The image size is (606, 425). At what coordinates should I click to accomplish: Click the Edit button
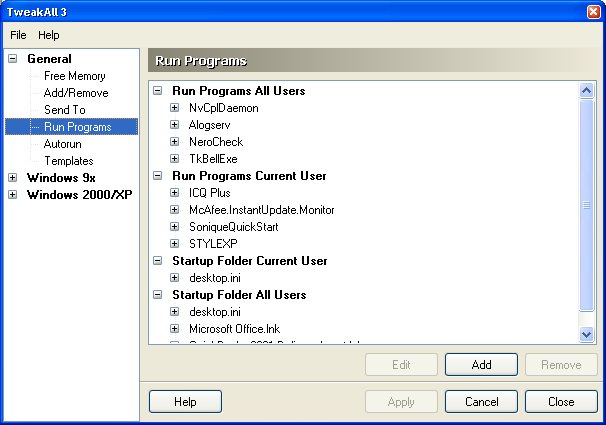point(401,364)
